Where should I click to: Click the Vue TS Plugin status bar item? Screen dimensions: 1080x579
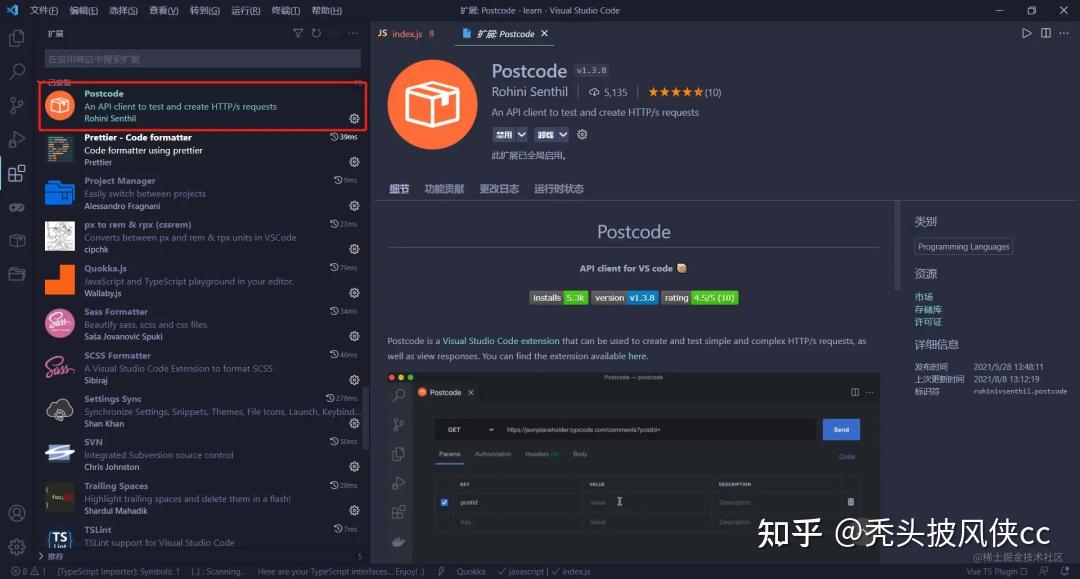tap(996, 571)
